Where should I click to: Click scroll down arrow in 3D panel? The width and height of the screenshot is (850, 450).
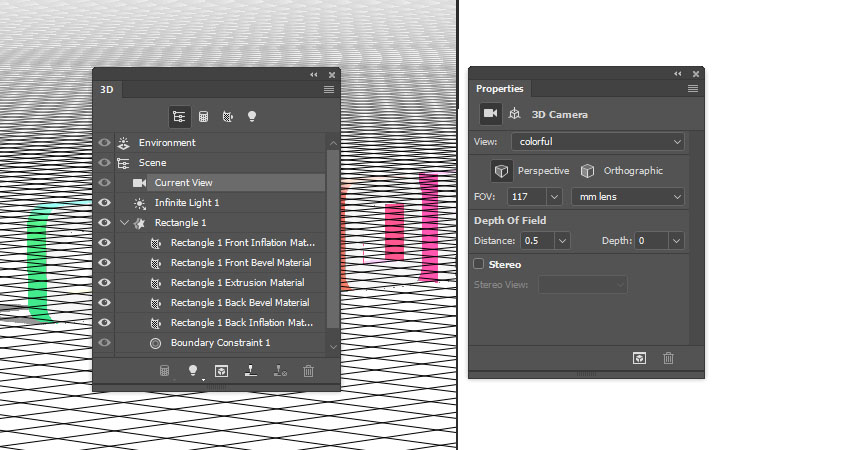(x=333, y=347)
